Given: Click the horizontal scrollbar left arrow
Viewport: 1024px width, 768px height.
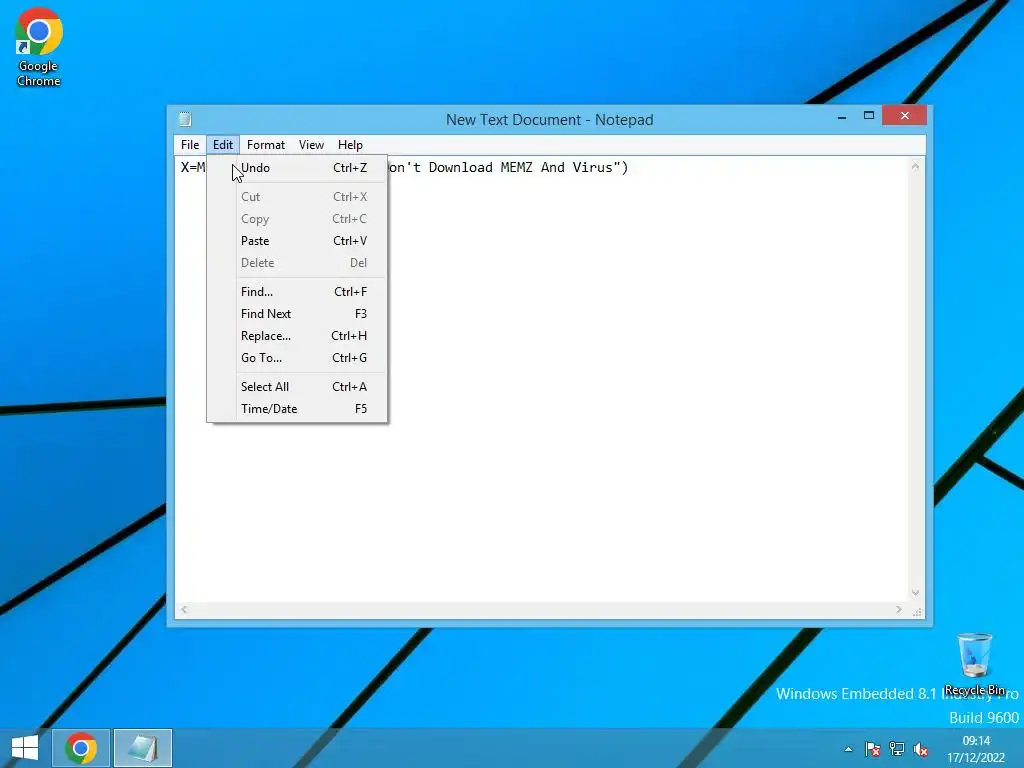Looking at the screenshot, I should 184,610.
